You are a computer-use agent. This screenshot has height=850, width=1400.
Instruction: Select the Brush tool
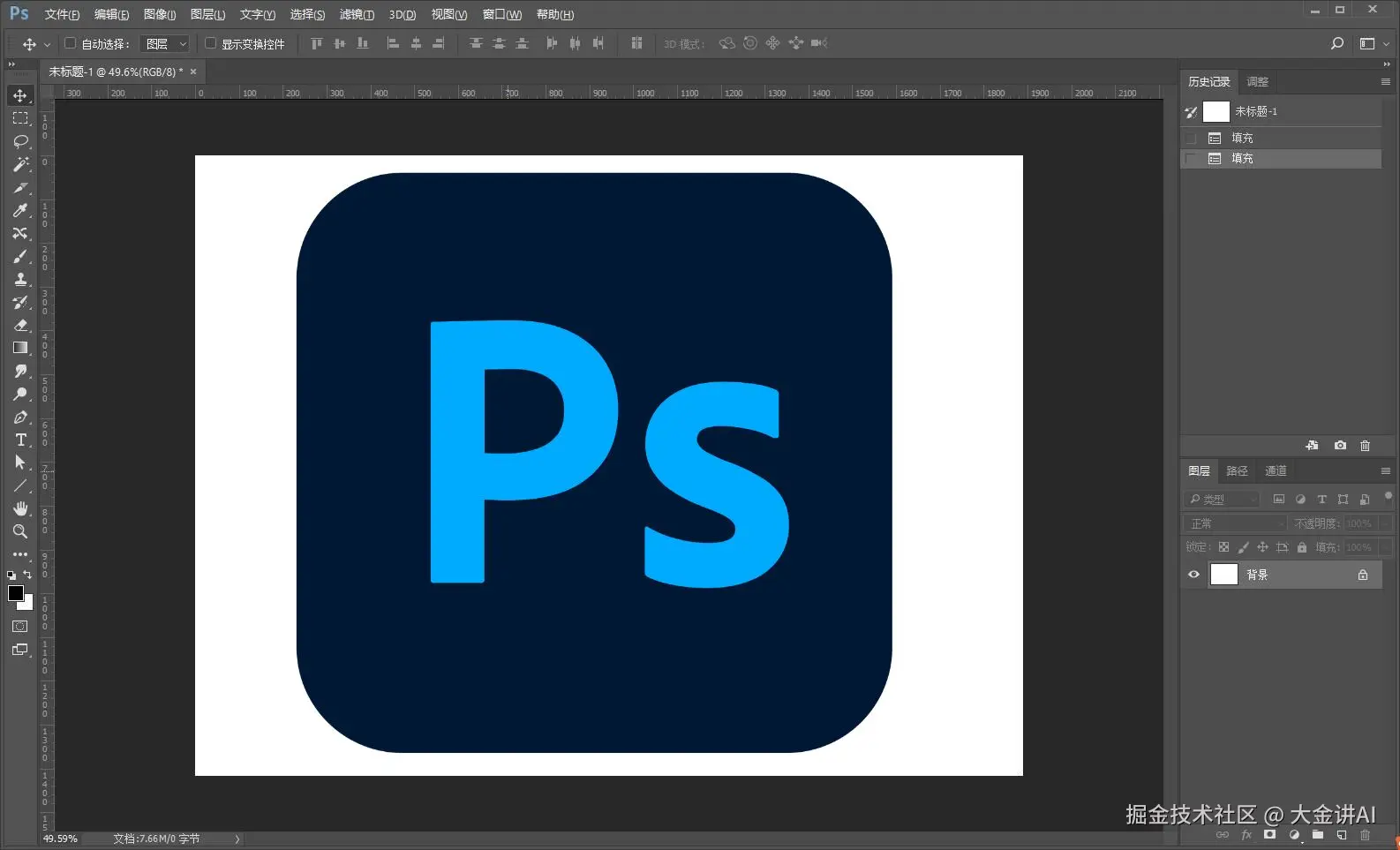20,256
